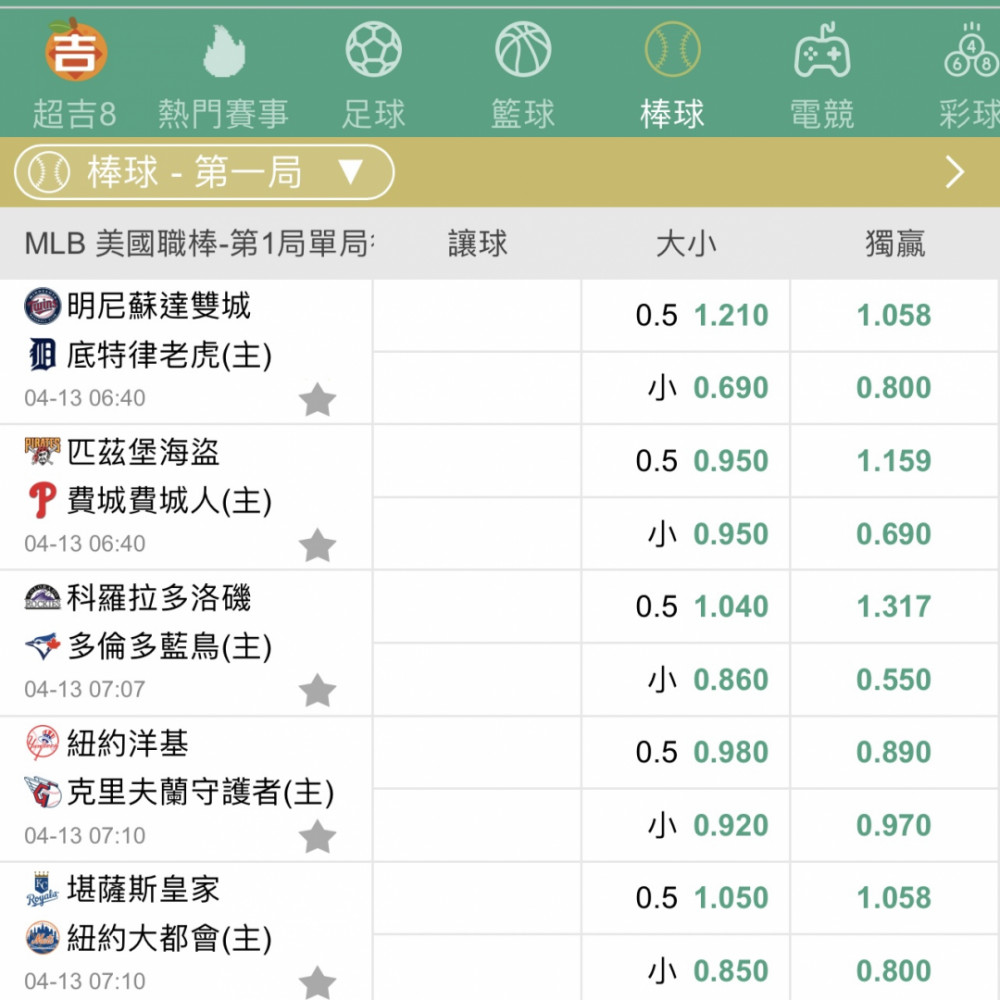This screenshot has width=1000, height=1000.
Task: Select the 籃球 tab label
Action: tap(523, 115)
